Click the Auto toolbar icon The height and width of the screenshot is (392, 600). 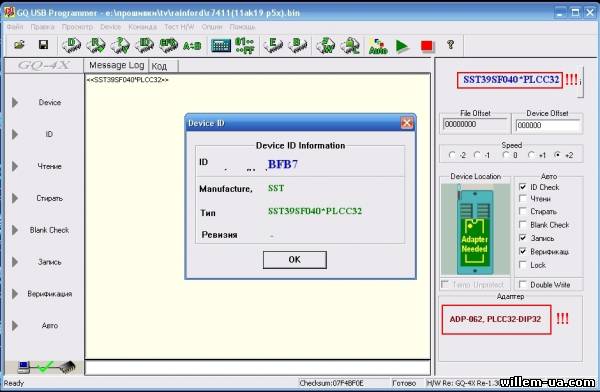click(x=378, y=46)
